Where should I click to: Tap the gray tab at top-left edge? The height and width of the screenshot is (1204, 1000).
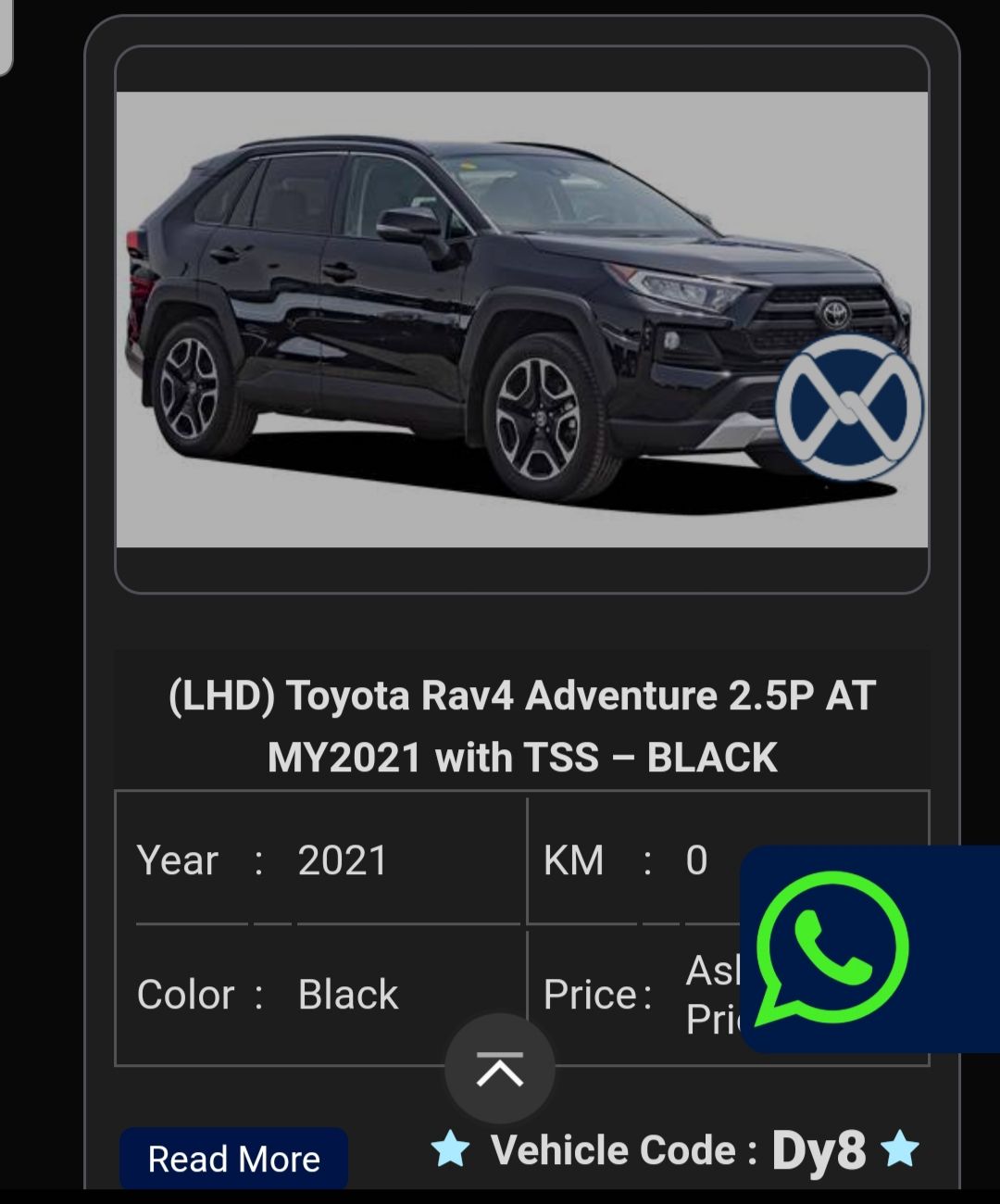click(6, 37)
